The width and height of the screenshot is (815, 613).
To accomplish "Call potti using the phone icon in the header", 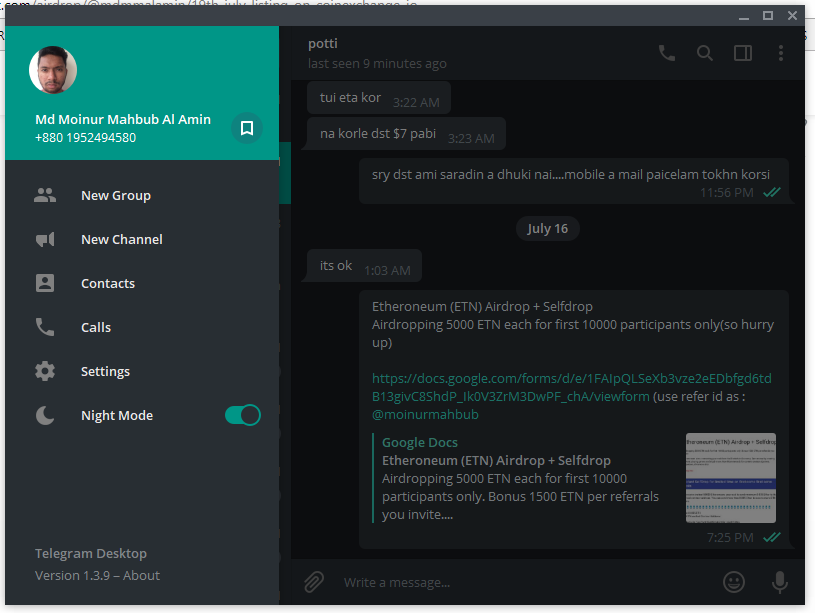I will coord(667,53).
